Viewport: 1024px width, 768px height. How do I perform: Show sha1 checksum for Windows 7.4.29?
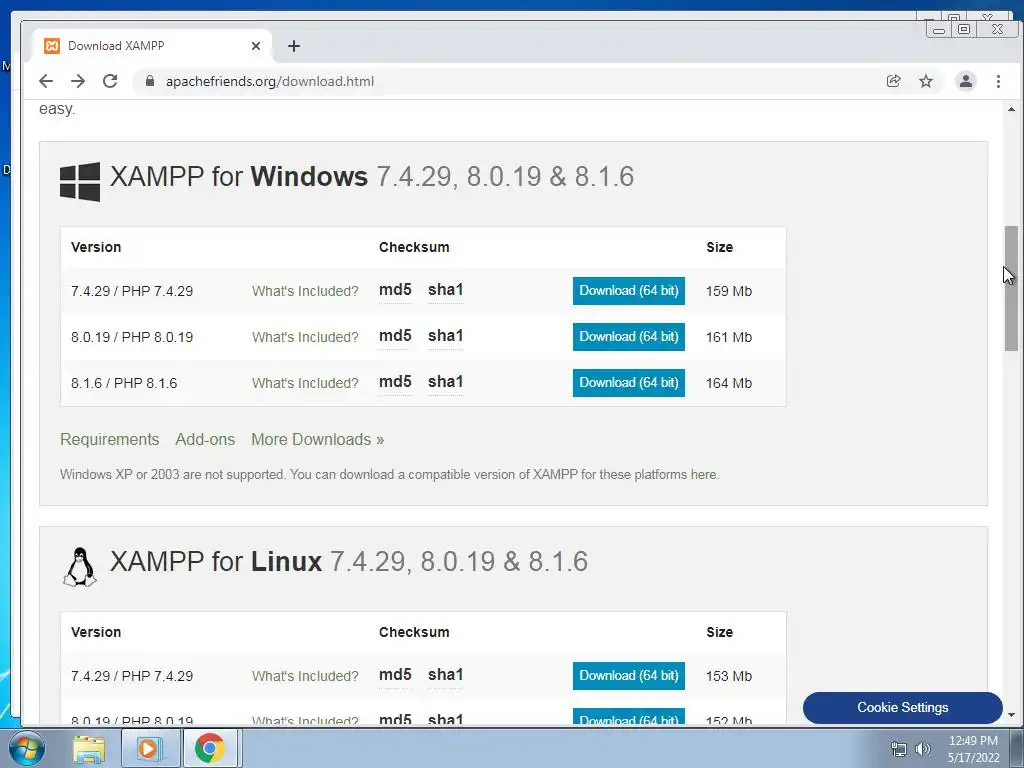(445, 290)
